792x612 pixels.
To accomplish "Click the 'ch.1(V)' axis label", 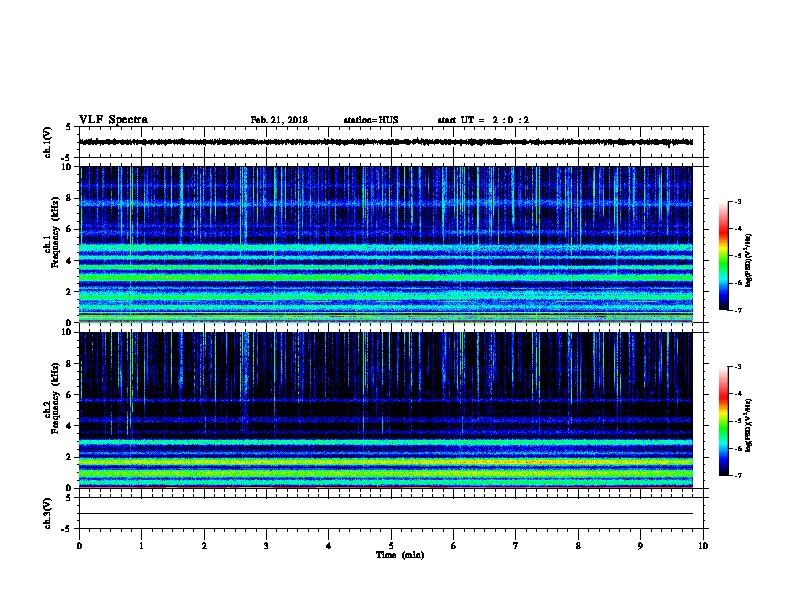I will pyautogui.click(x=47, y=142).
